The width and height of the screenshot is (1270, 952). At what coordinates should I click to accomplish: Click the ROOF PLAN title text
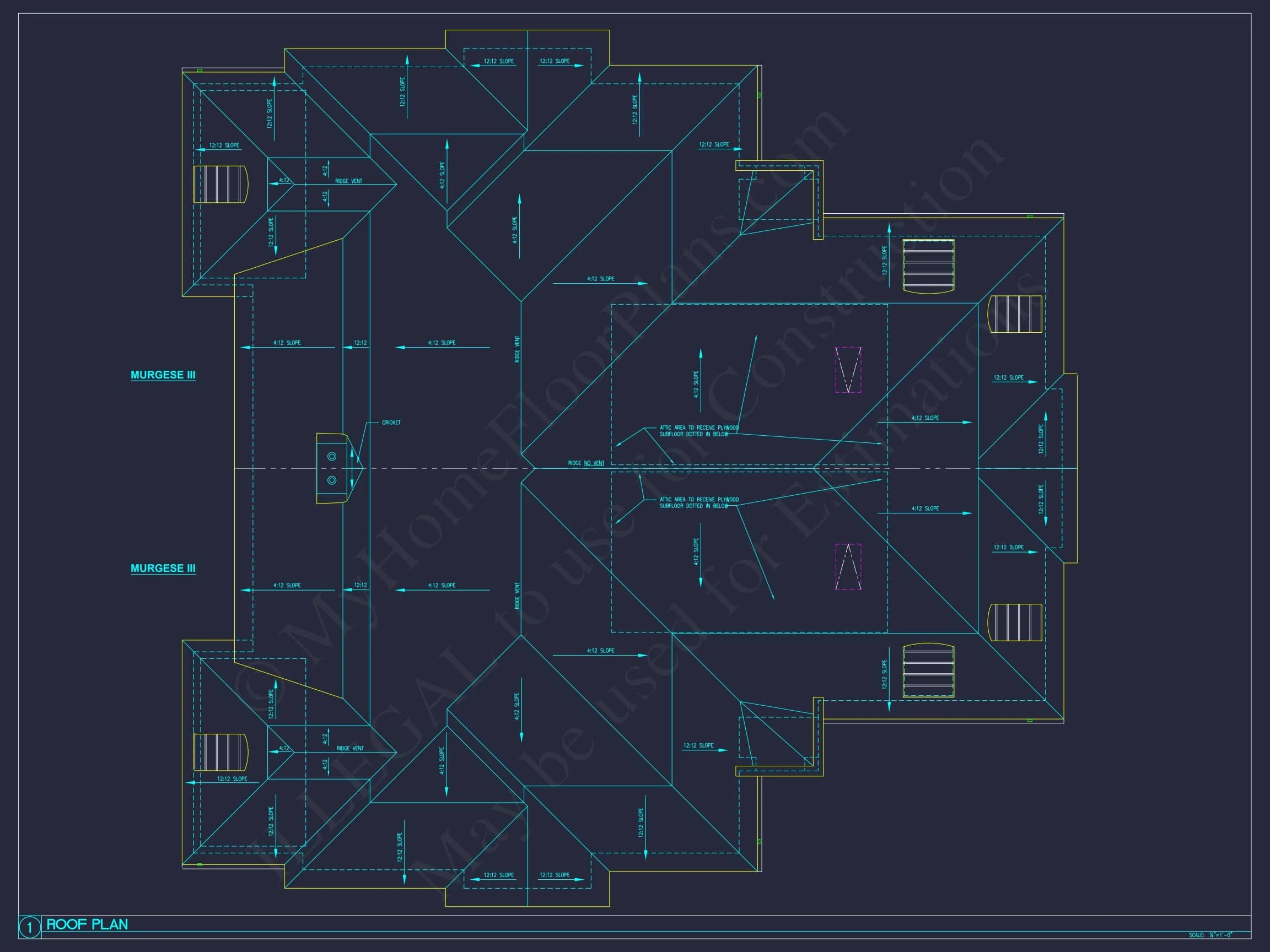pos(87,924)
